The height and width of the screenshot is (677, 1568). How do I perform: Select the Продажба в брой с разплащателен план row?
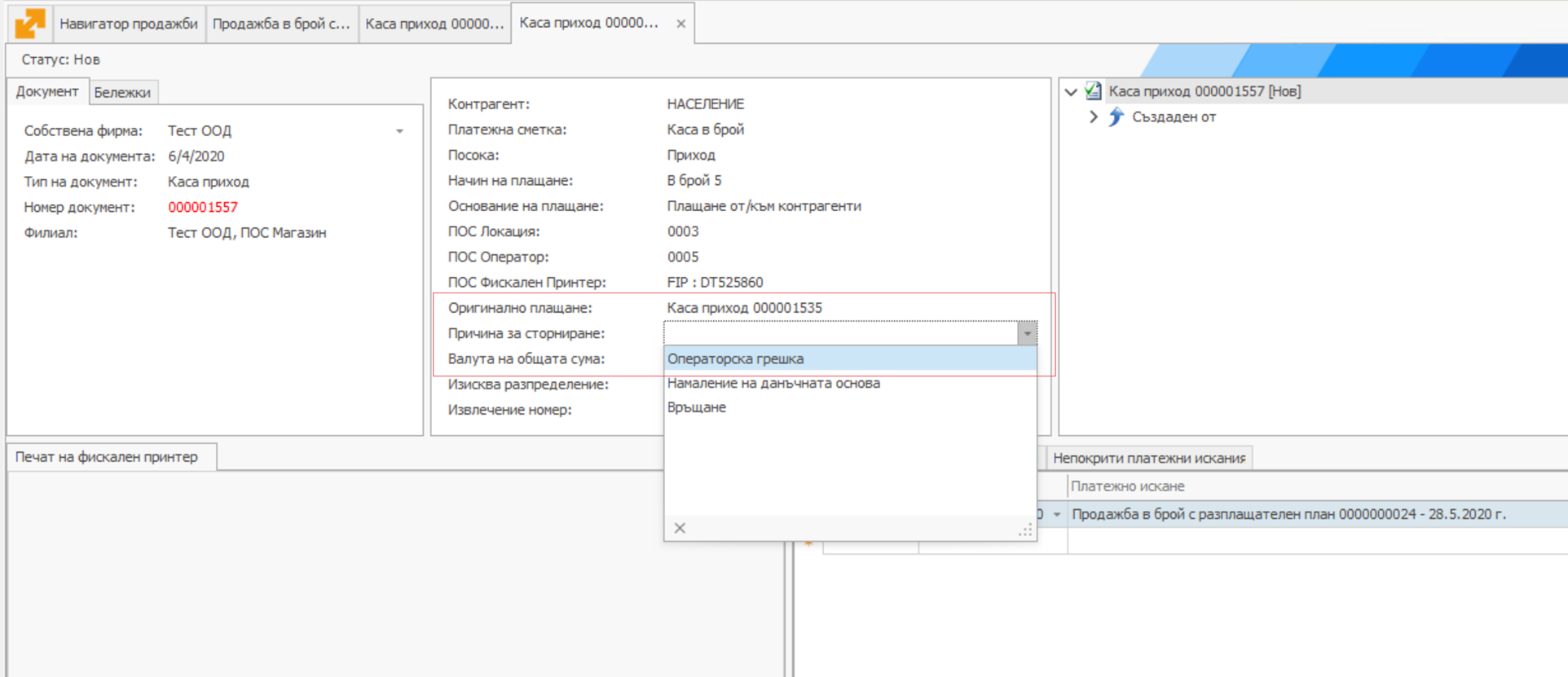coord(1288,514)
